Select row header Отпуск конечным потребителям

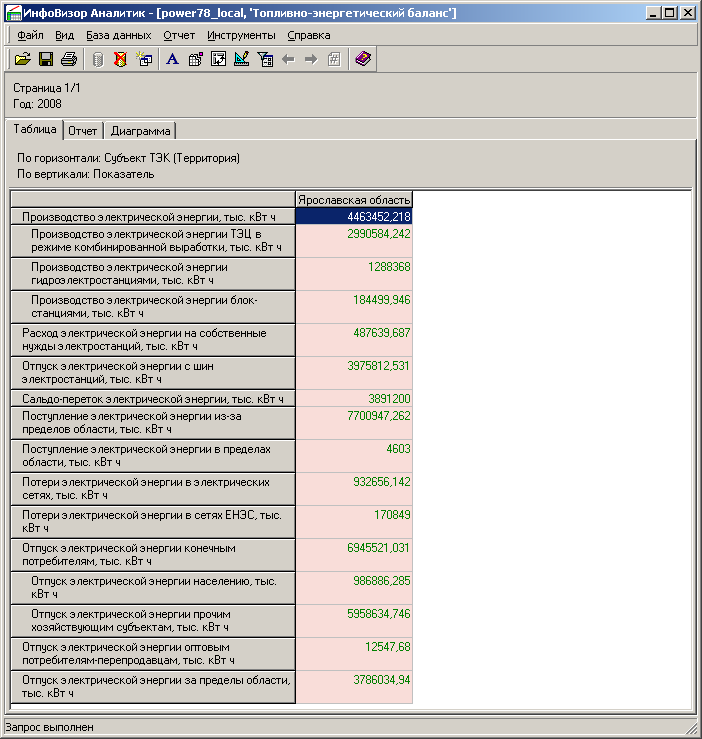pyautogui.click(x=153, y=555)
